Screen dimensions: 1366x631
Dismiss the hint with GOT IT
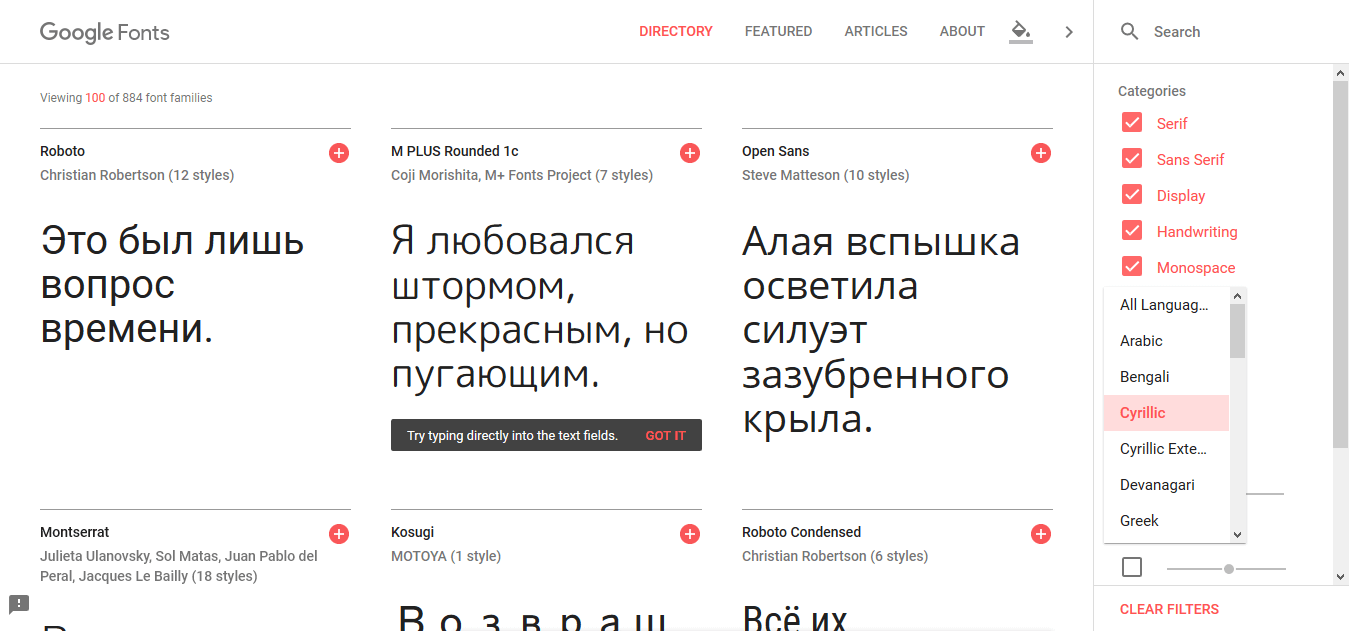[665, 436]
